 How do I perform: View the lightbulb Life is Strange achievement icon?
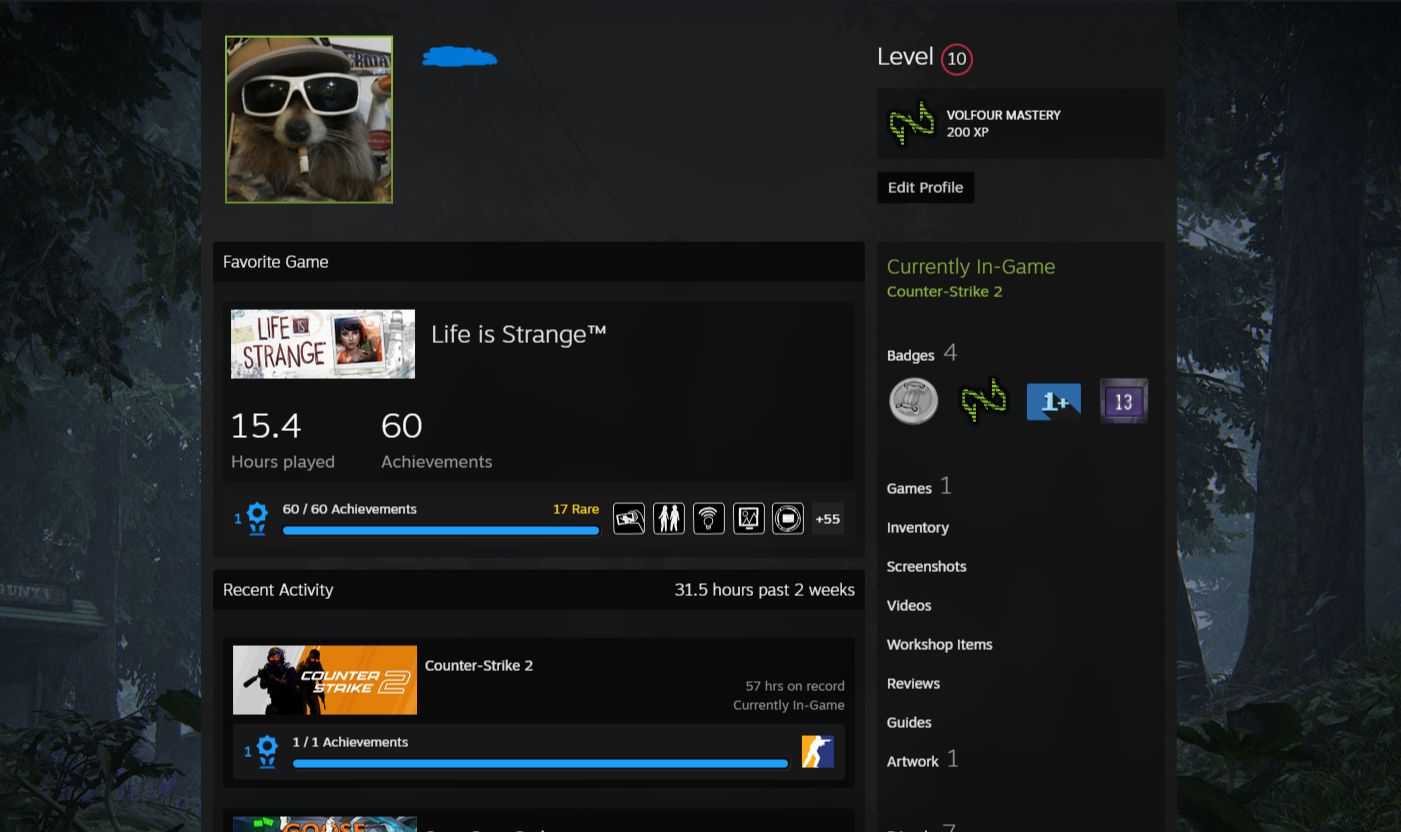709,518
